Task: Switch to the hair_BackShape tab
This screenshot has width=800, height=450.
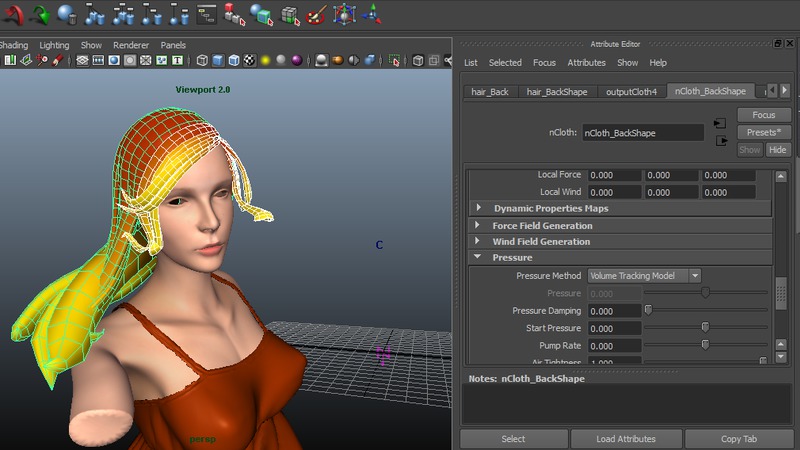Action: [558, 92]
